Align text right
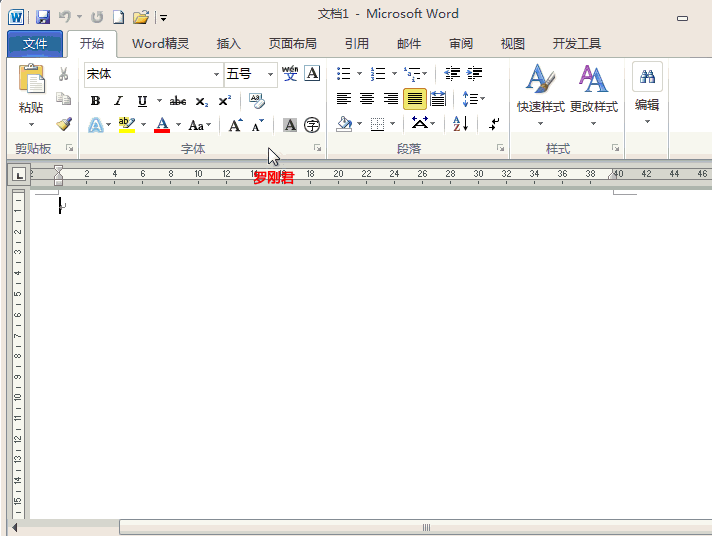This screenshot has width=712, height=536. [x=391, y=99]
